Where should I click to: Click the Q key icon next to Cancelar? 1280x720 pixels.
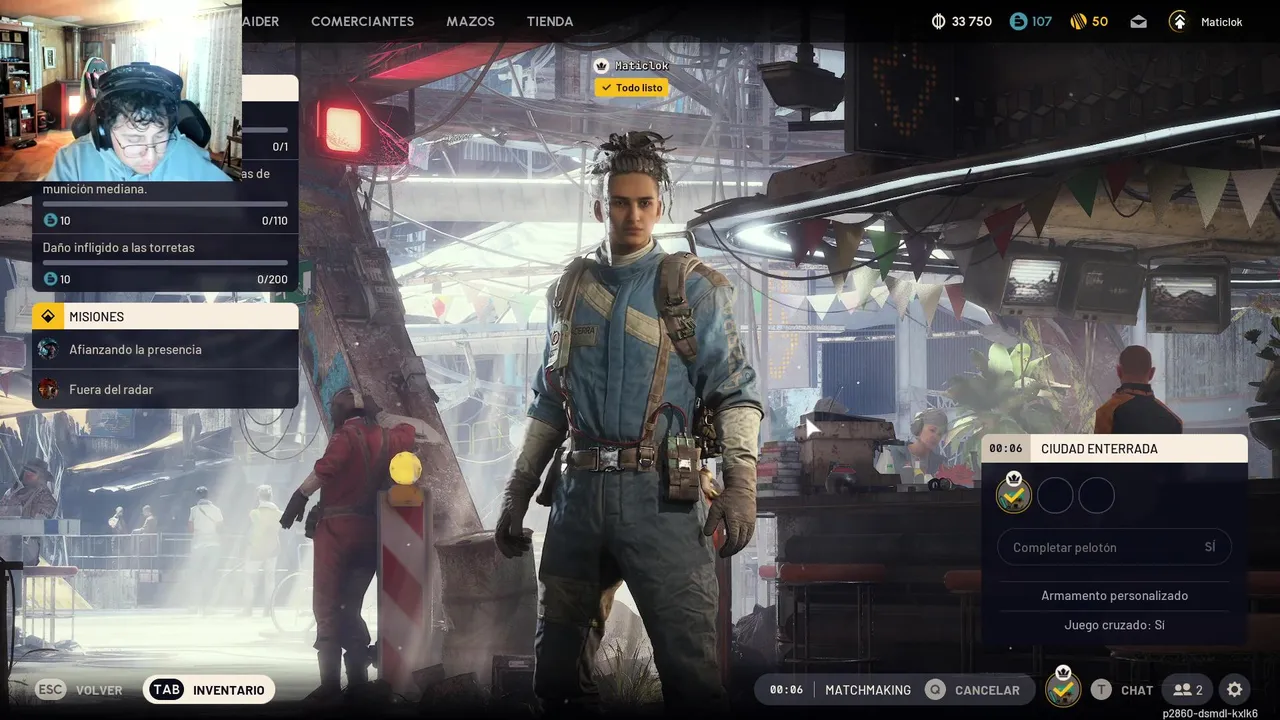(x=935, y=689)
